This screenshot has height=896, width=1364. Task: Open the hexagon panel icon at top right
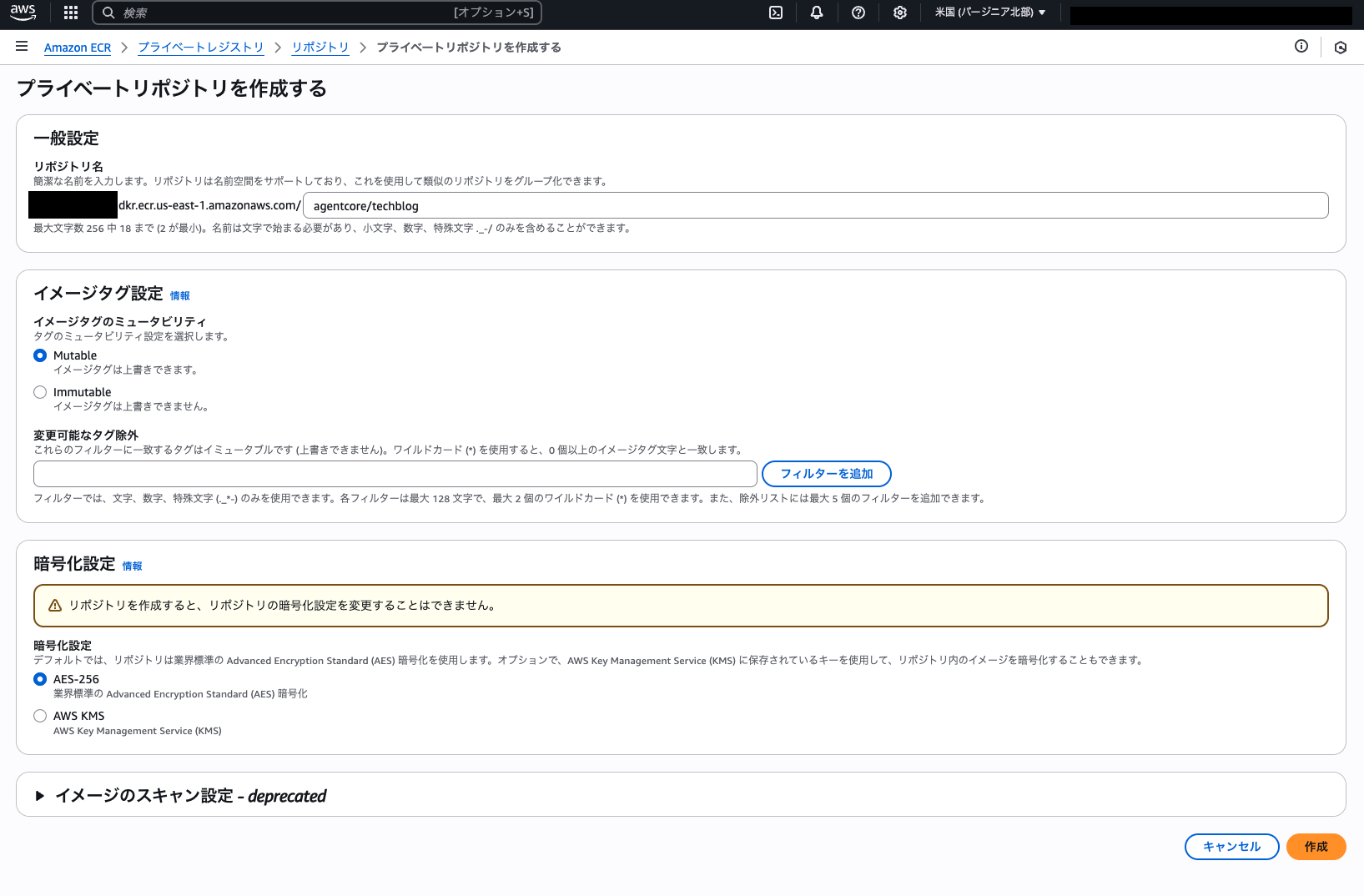pos(1341,48)
